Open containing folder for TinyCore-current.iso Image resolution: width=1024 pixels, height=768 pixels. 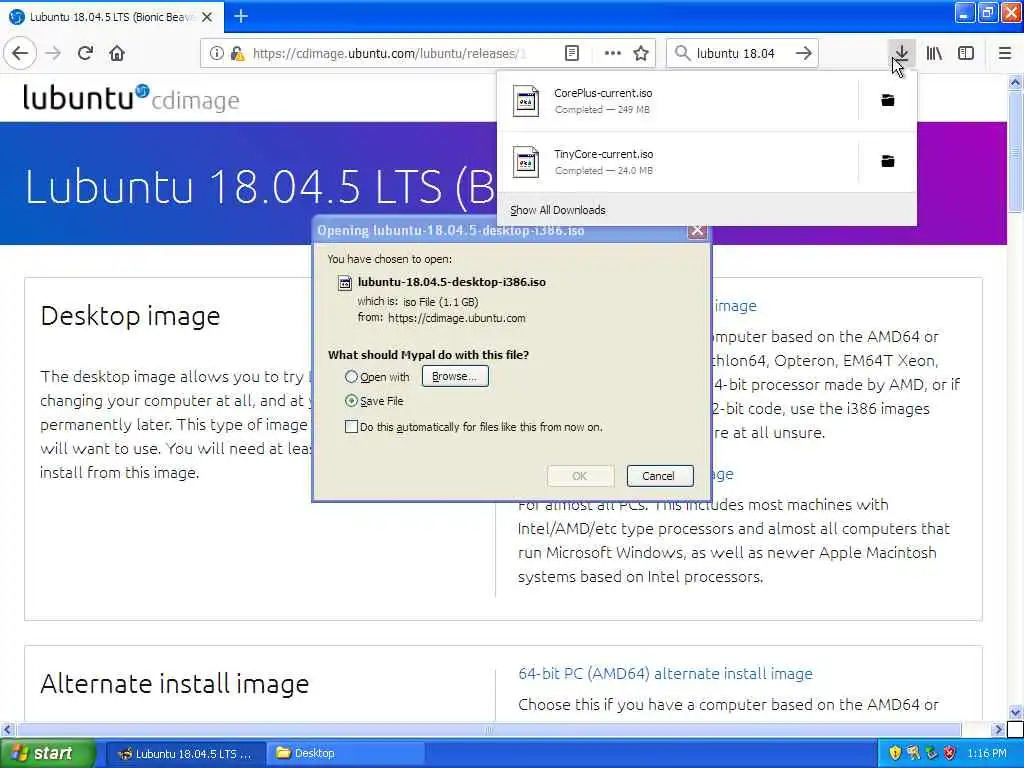click(x=888, y=161)
